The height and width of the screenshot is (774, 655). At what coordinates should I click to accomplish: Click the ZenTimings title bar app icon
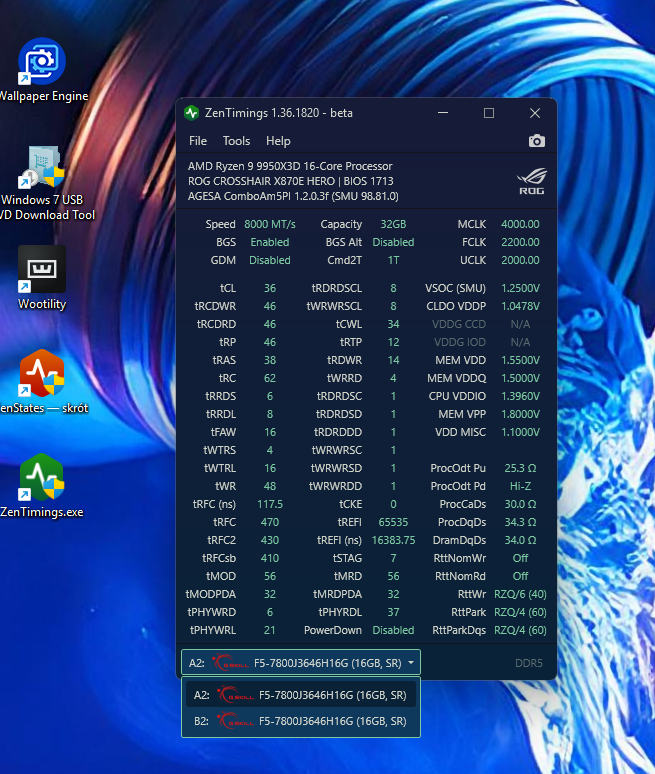pos(192,113)
